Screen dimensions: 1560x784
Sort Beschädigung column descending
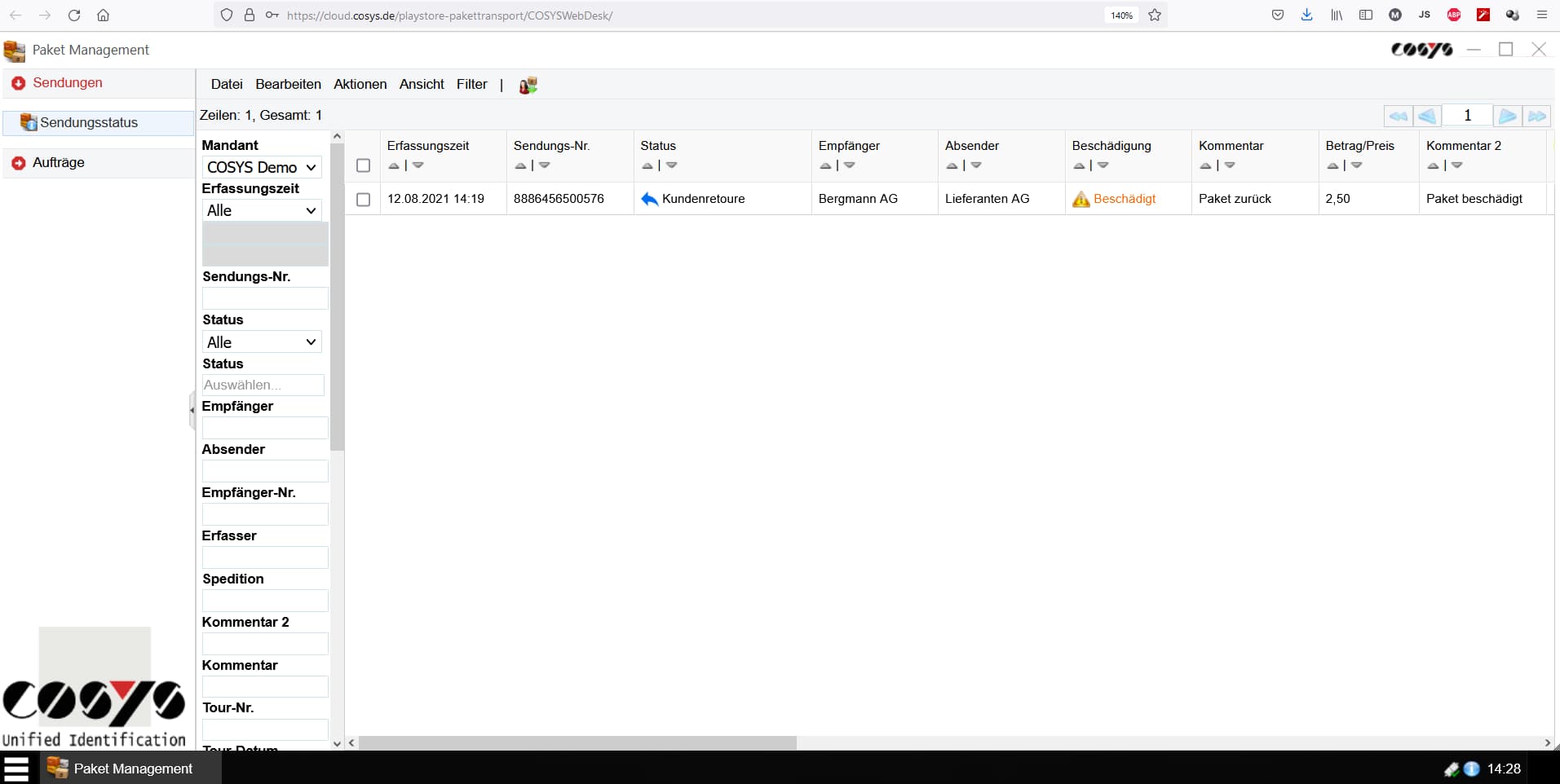pyautogui.click(x=1103, y=165)
